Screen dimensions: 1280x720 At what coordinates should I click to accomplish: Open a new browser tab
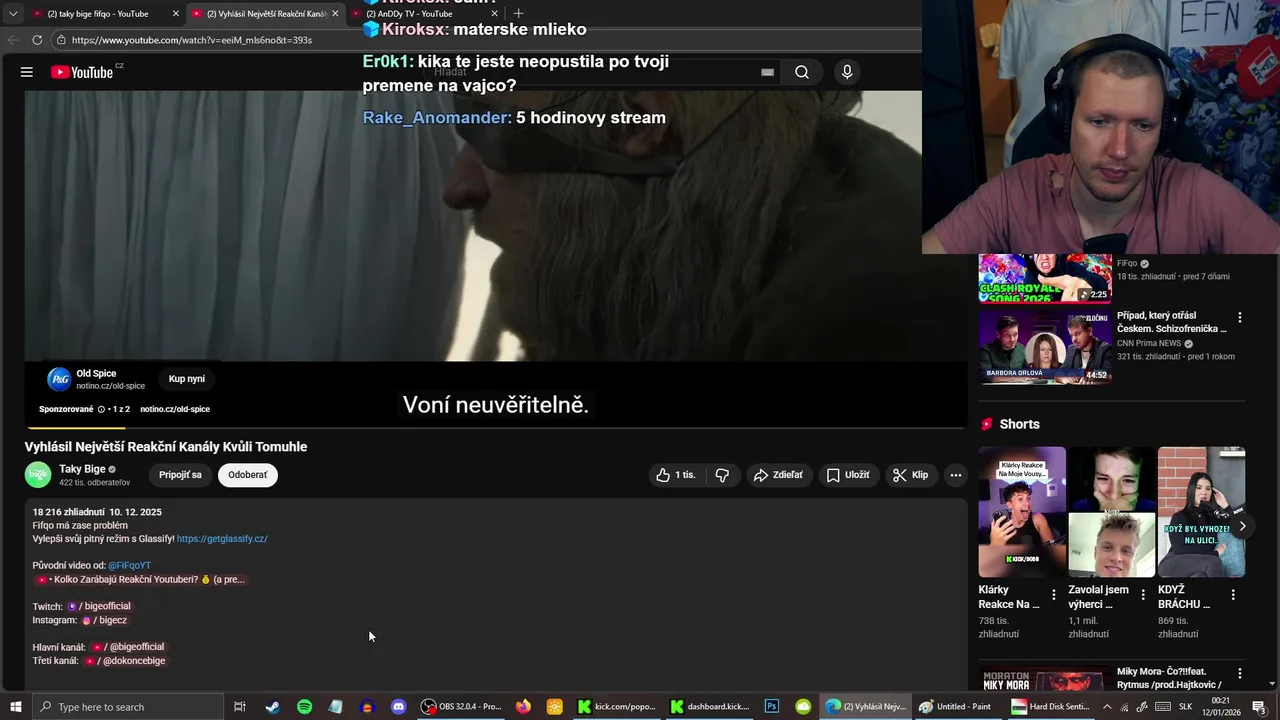518,14
